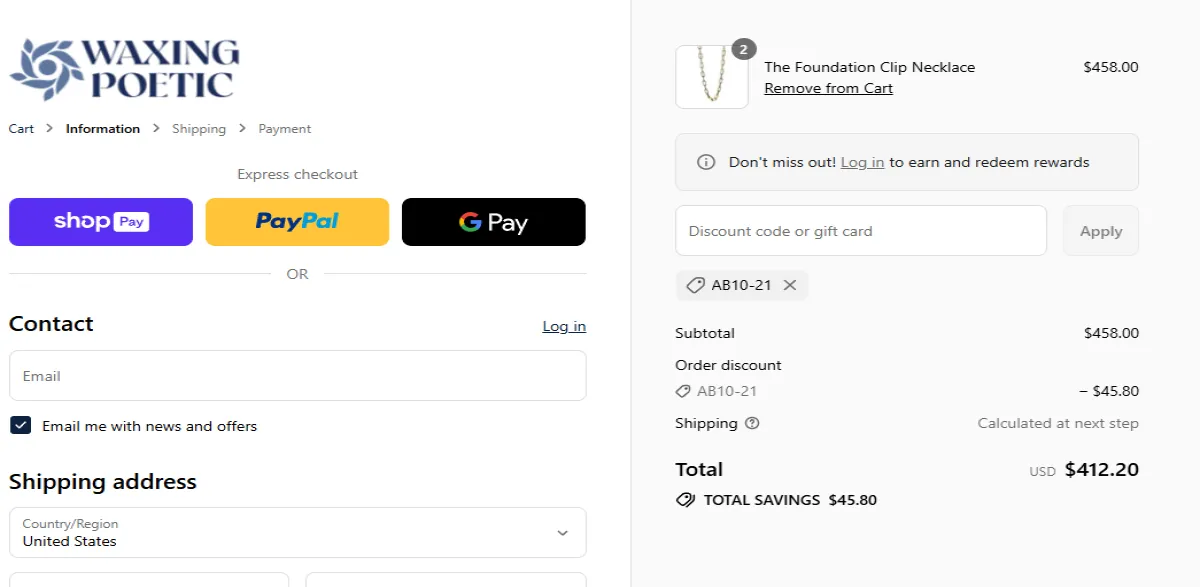Go back to the Cart step
The width and height of the screenshot is (1200, 587).
(x=21, y=128)
